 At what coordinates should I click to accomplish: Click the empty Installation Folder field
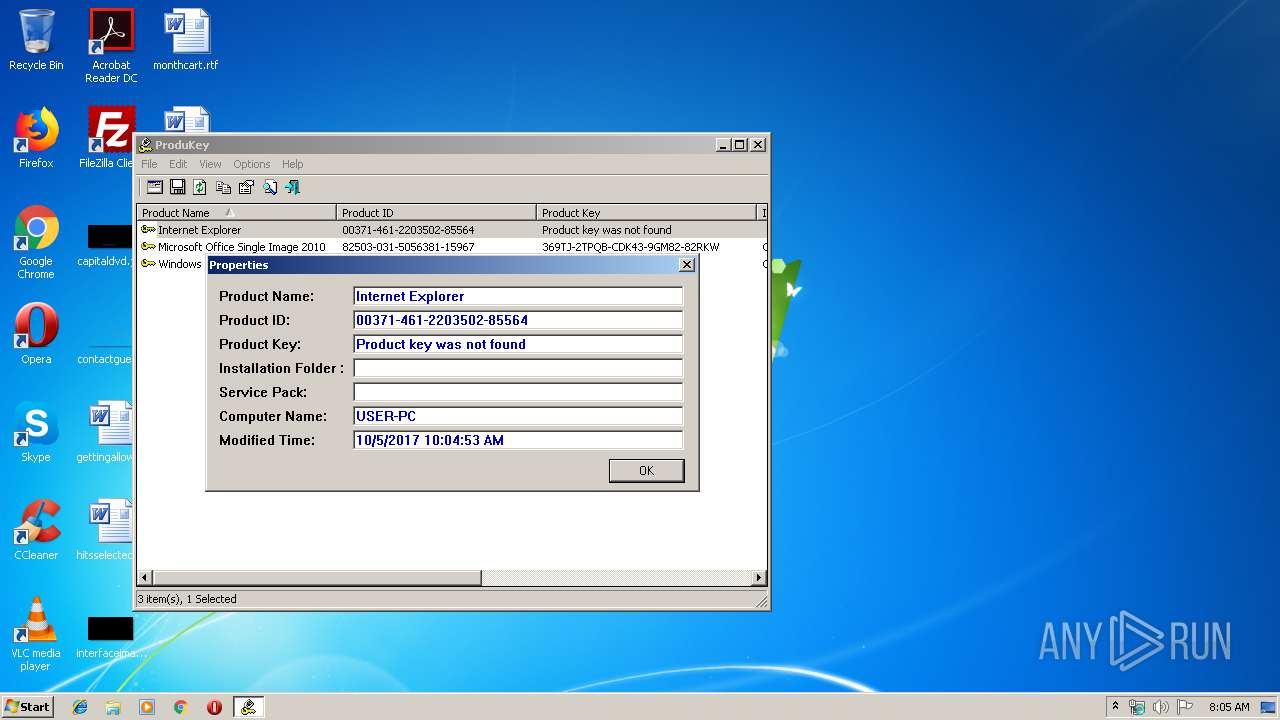tap(518, 368)
